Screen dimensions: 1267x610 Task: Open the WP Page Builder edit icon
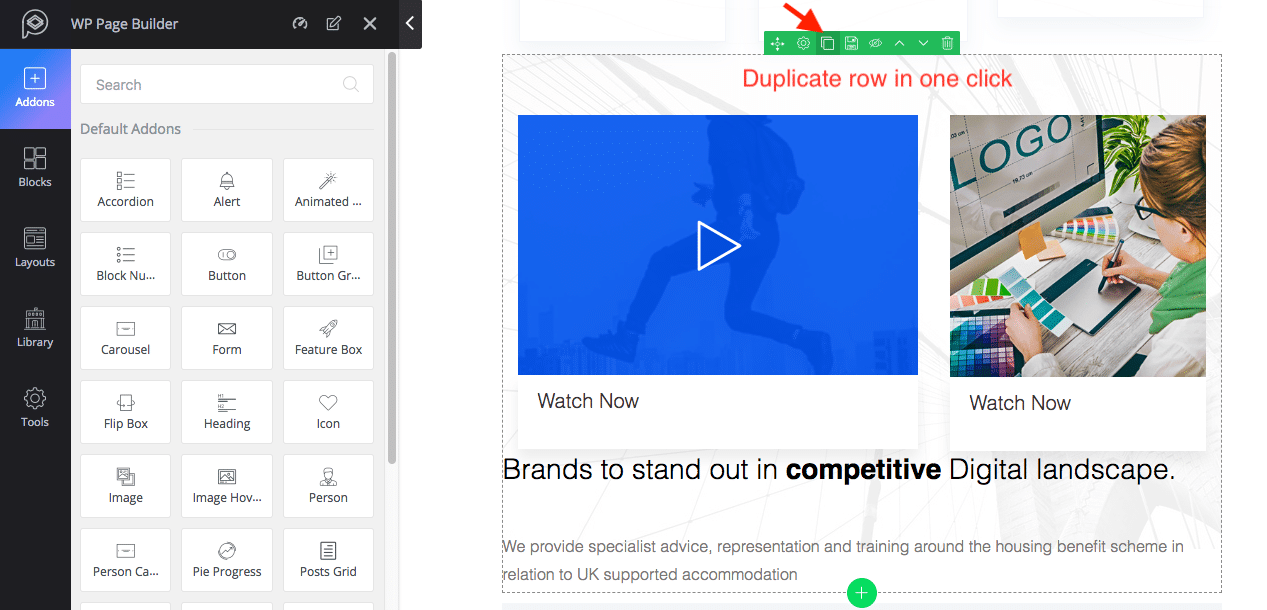click(x=333, y=22)
